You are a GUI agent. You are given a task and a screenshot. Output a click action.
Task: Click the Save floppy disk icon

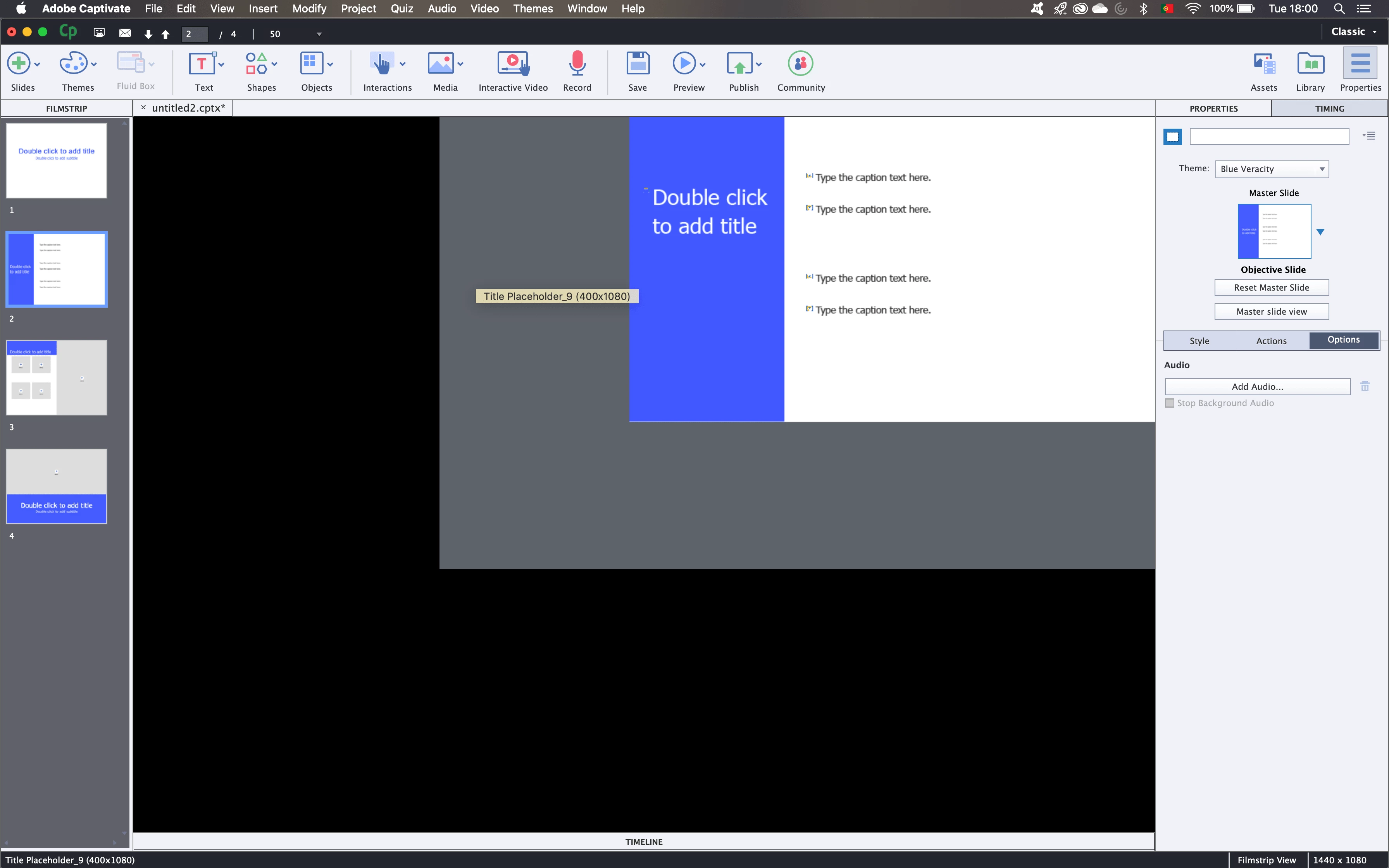[x=637, y=64]
